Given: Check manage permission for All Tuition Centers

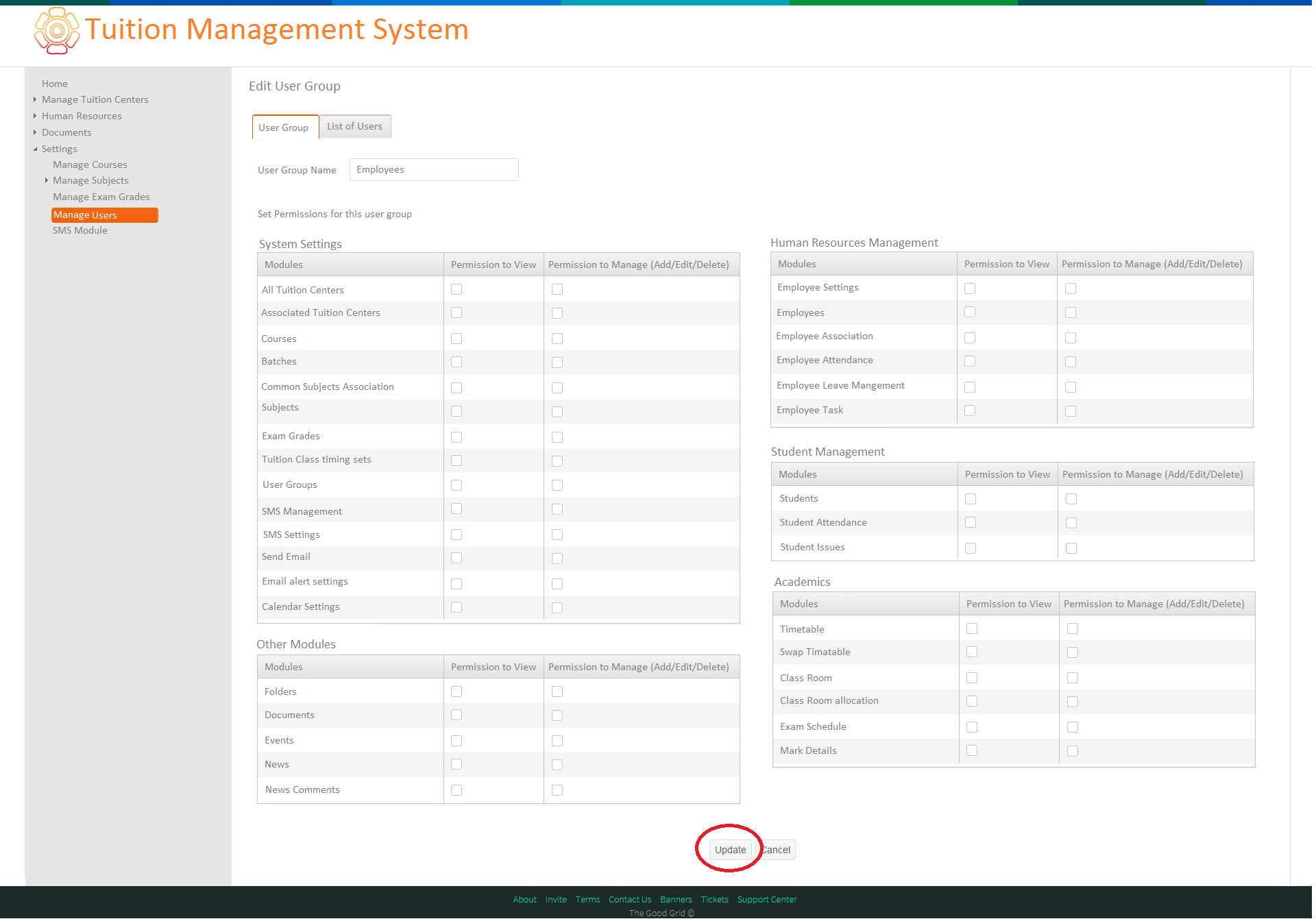Looking at the screenshot, I should [x=557, y=290].
